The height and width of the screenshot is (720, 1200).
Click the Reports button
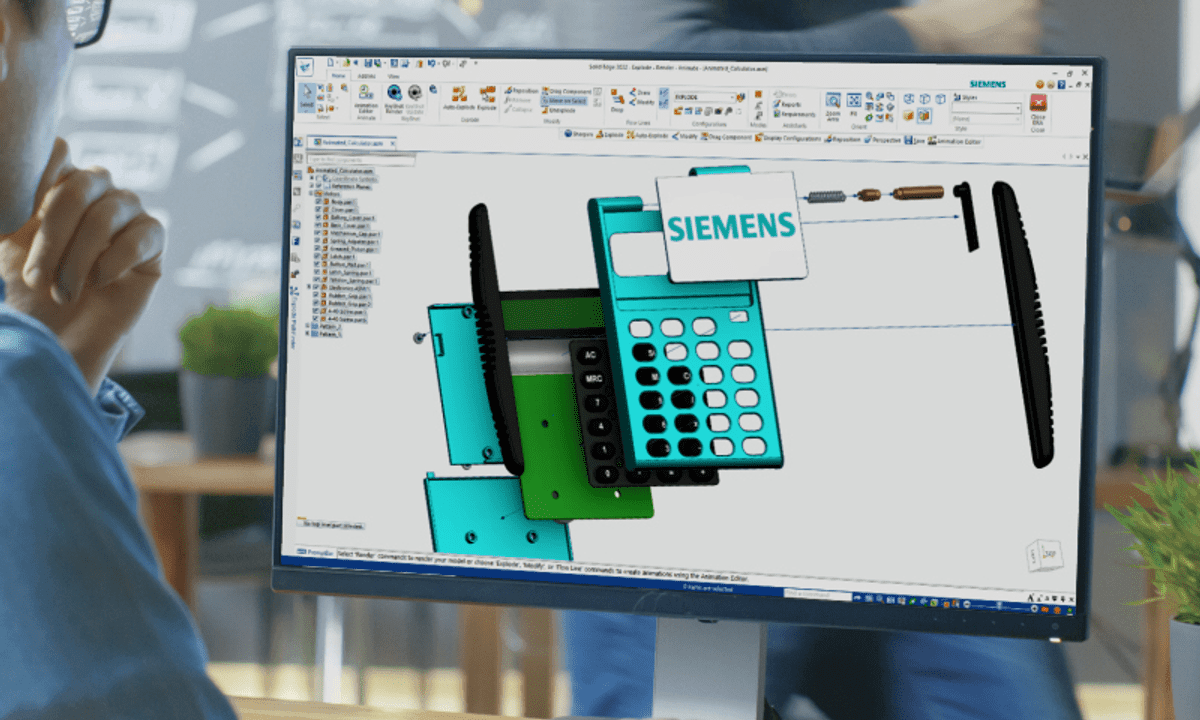coord(790,104)
